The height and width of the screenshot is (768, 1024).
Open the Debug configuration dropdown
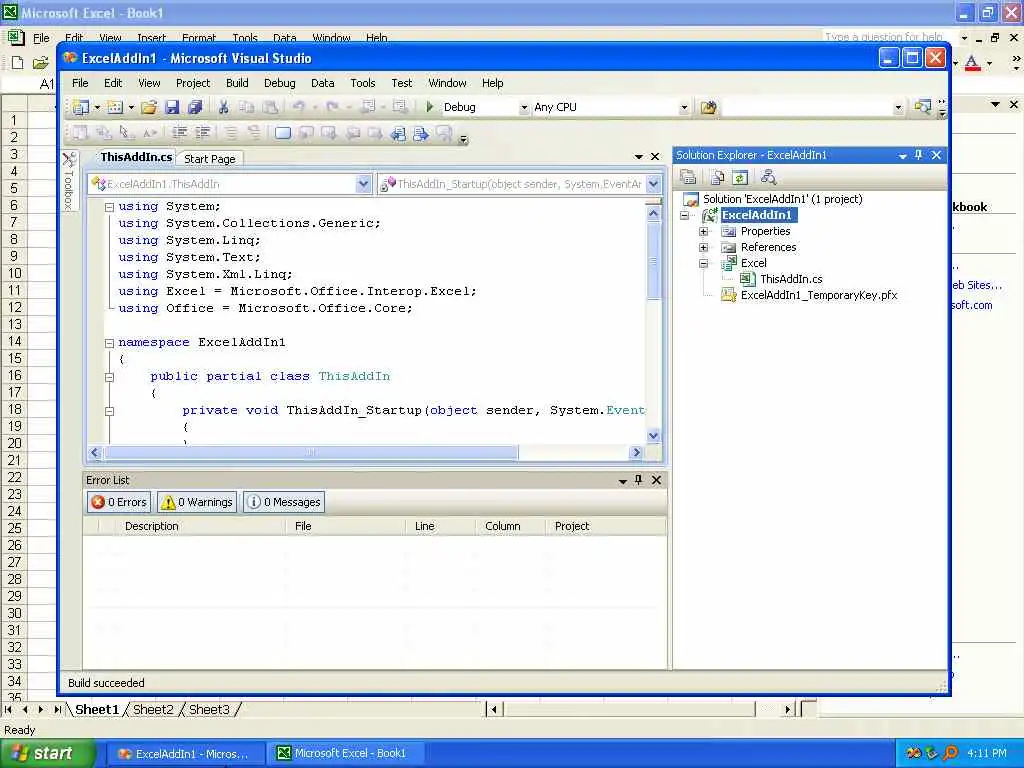coord(524,108)
